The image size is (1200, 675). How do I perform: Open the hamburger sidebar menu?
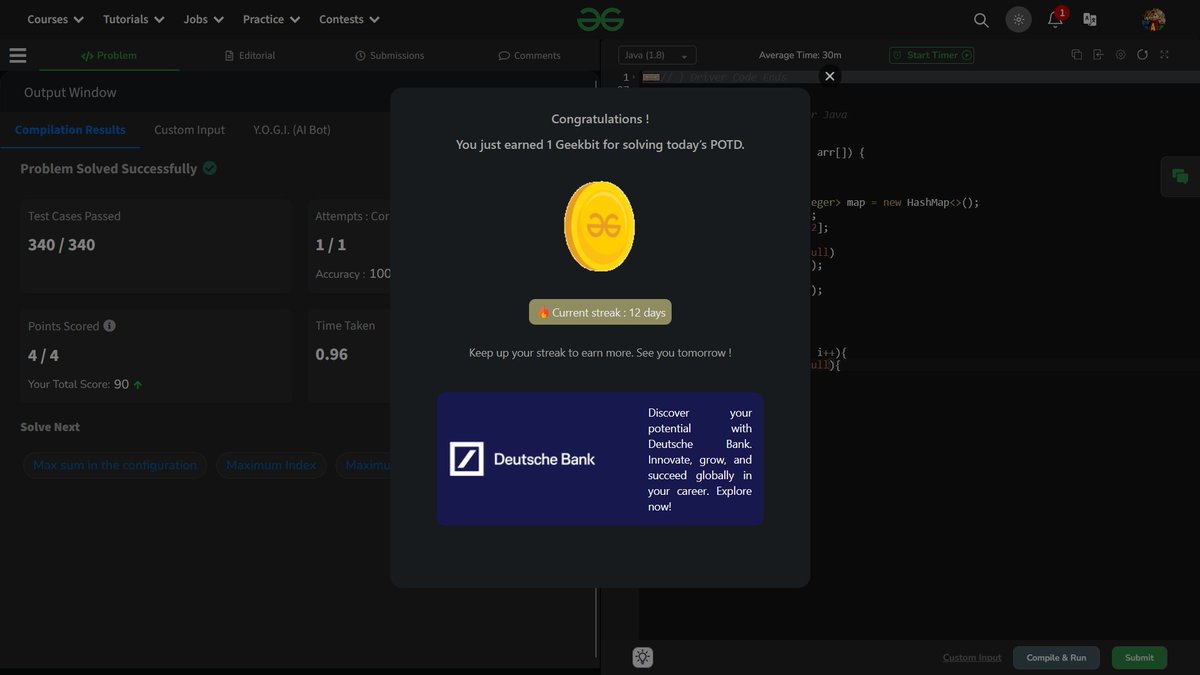(x=17, y=55)
